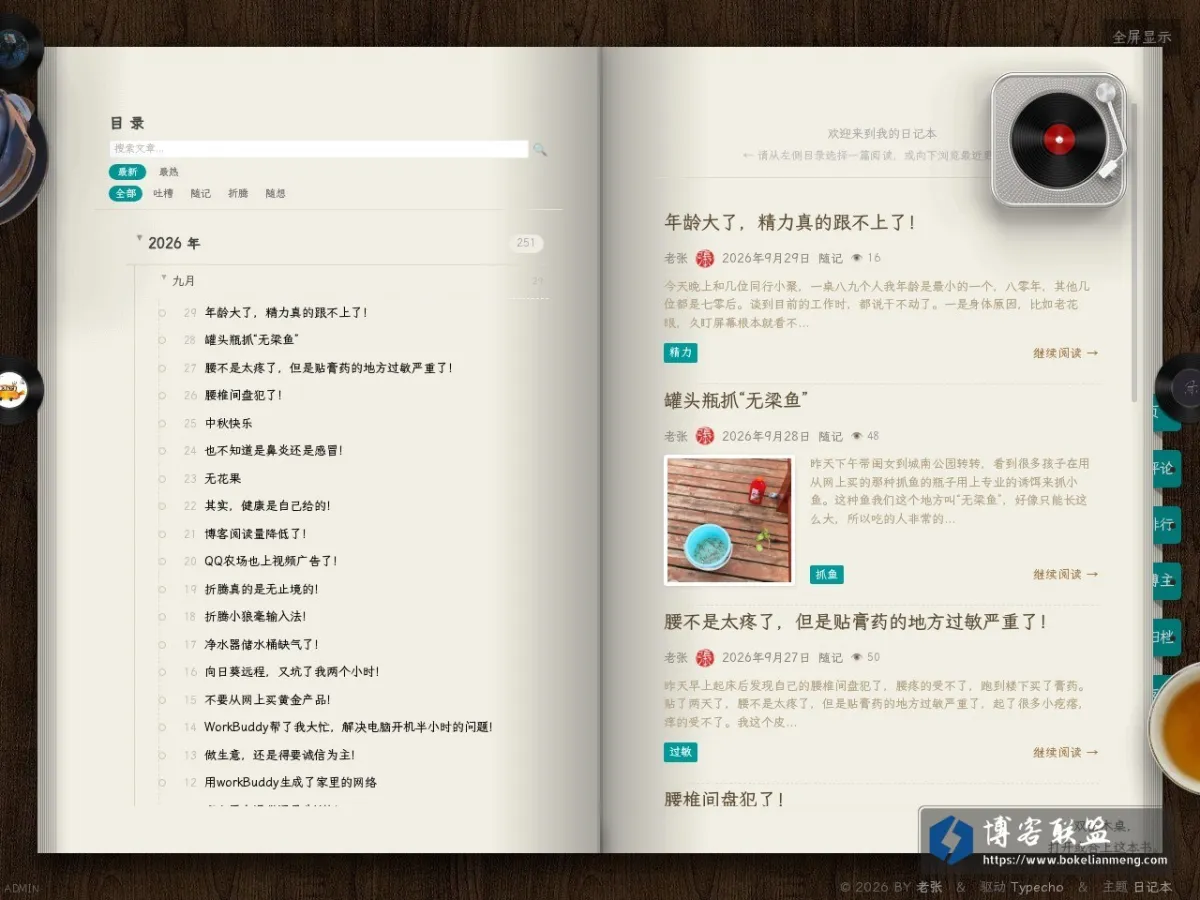Click the 抓鱼 tag label
Image resolution: width=1200 pixels, height=900 pixels.
coord(827,574)
